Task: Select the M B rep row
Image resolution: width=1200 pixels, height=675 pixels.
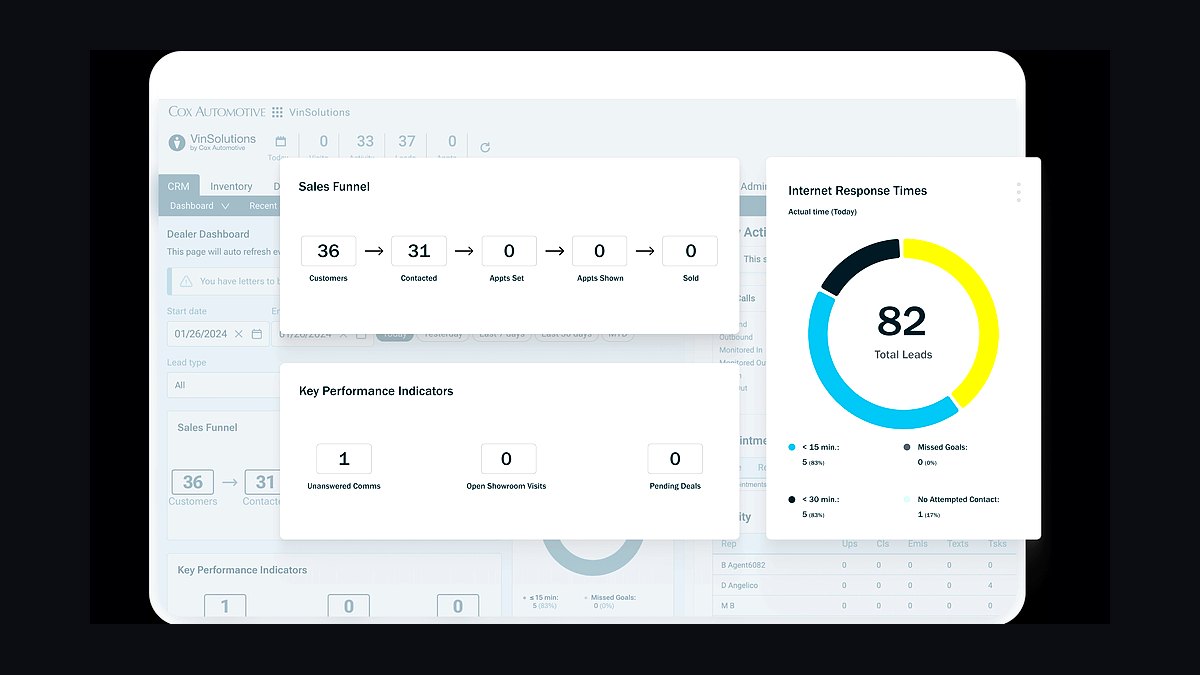Action: point(865,605)
